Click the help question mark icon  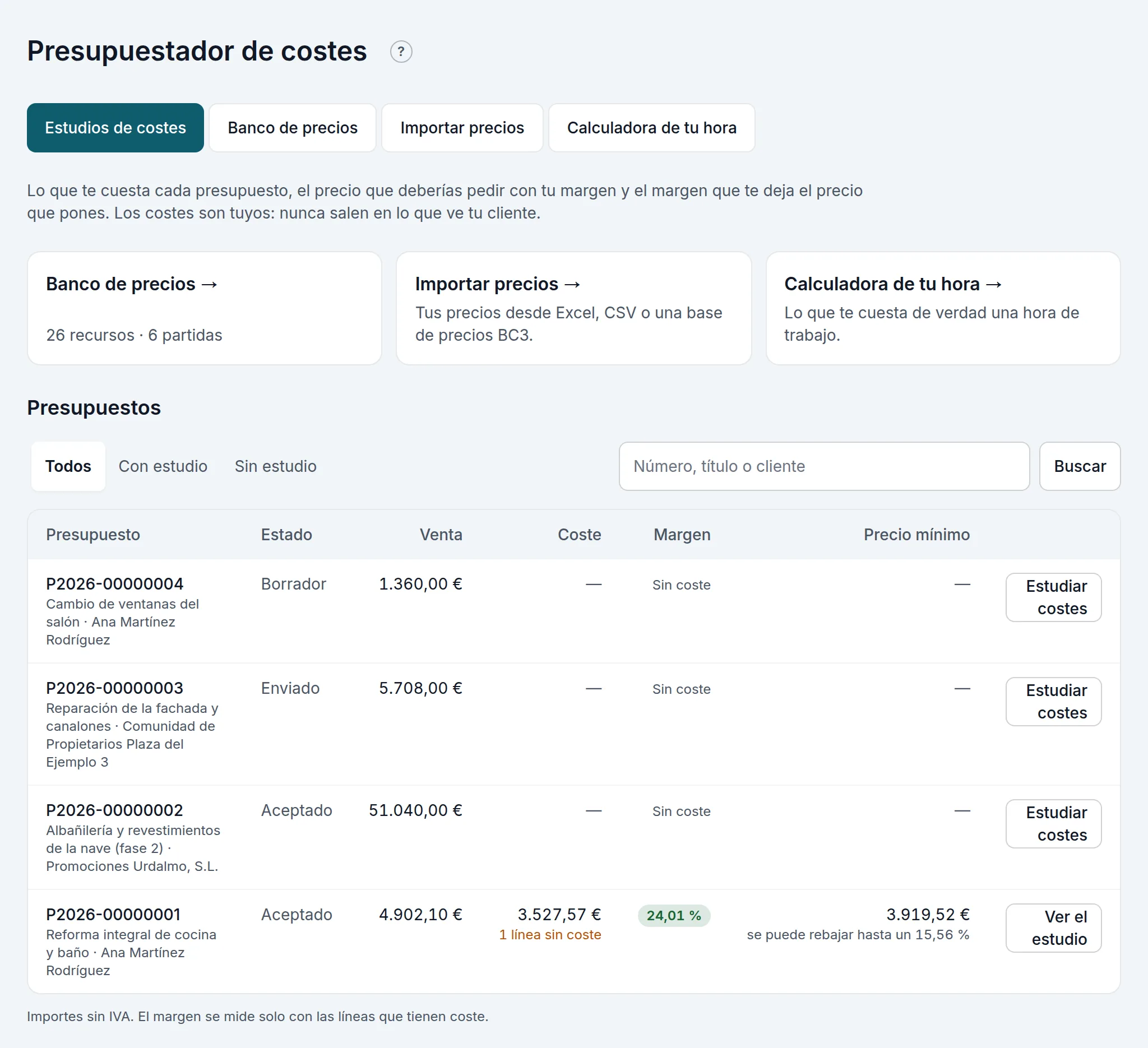click(401, 52)
